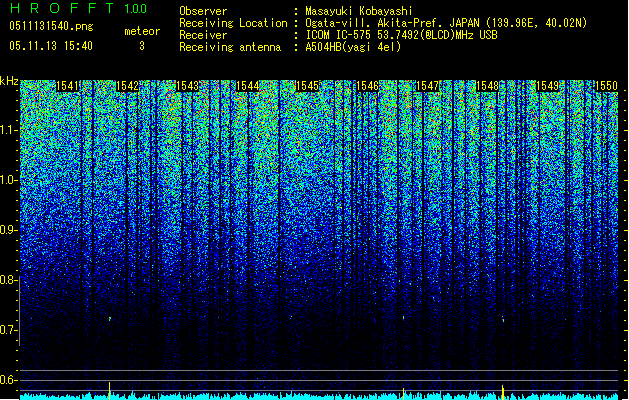629x400 pixels.
Task: Click the 1543 time marker
Action: tap(187, 86)
